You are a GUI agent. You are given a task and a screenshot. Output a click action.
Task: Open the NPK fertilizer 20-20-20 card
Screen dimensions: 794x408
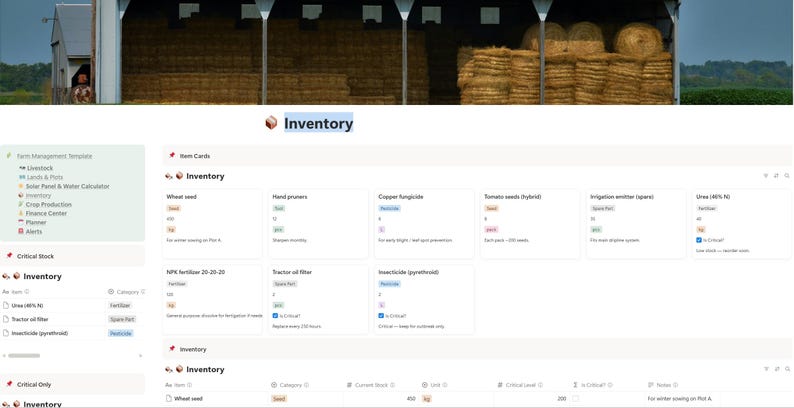click(212, 300)
